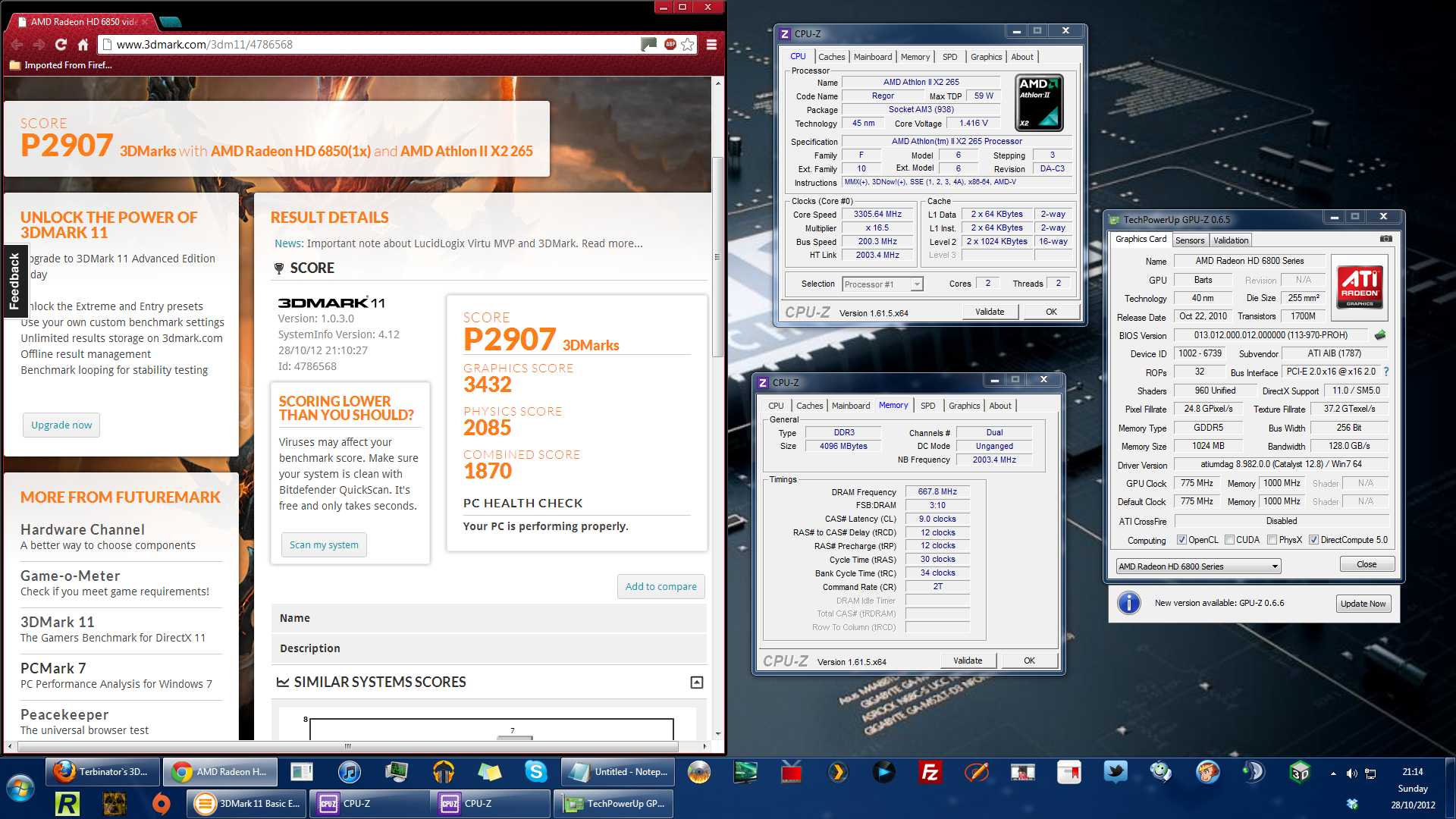This screenshot has height=819, width=1456.
Task: Open the Windows Start orb
Action: click(20, 789)
